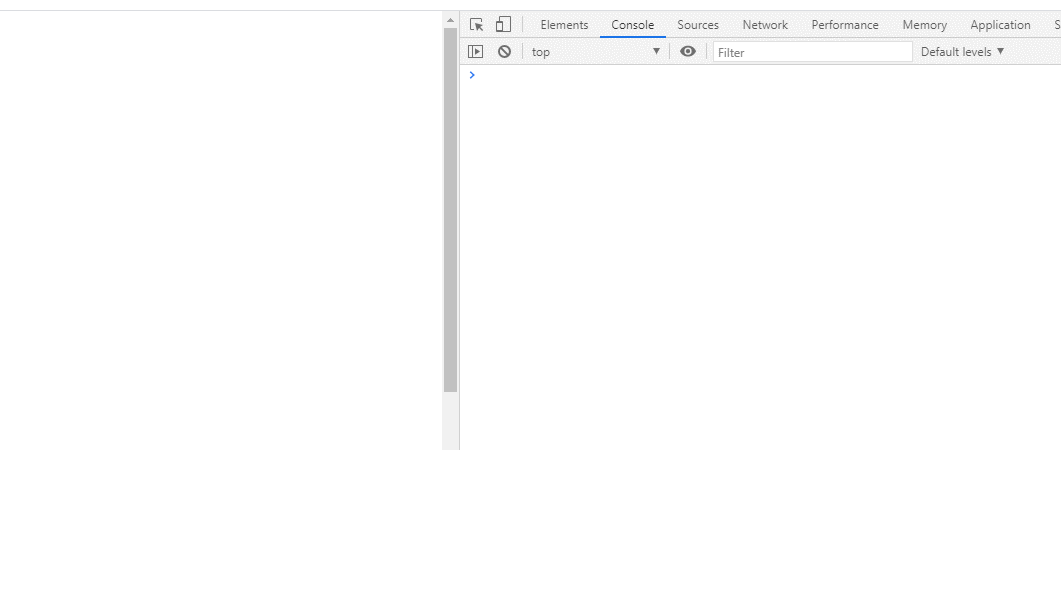Open the Sources panel
1061x616 pixels.
coord(697,25)
